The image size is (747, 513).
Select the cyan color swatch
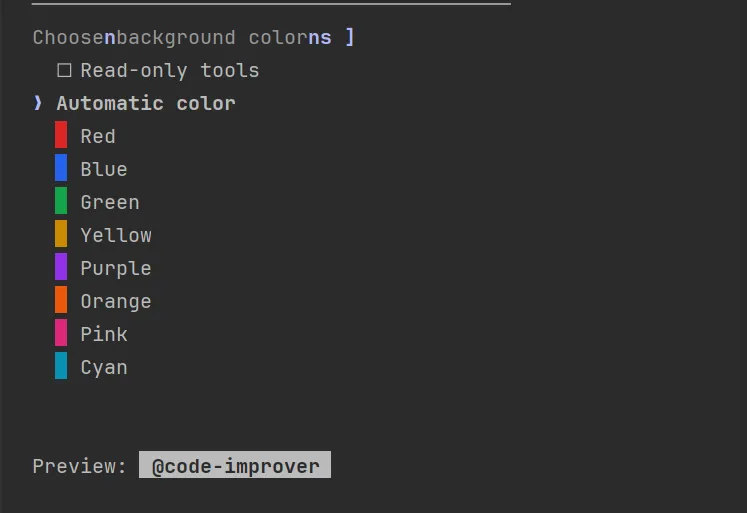coord(61,366)
